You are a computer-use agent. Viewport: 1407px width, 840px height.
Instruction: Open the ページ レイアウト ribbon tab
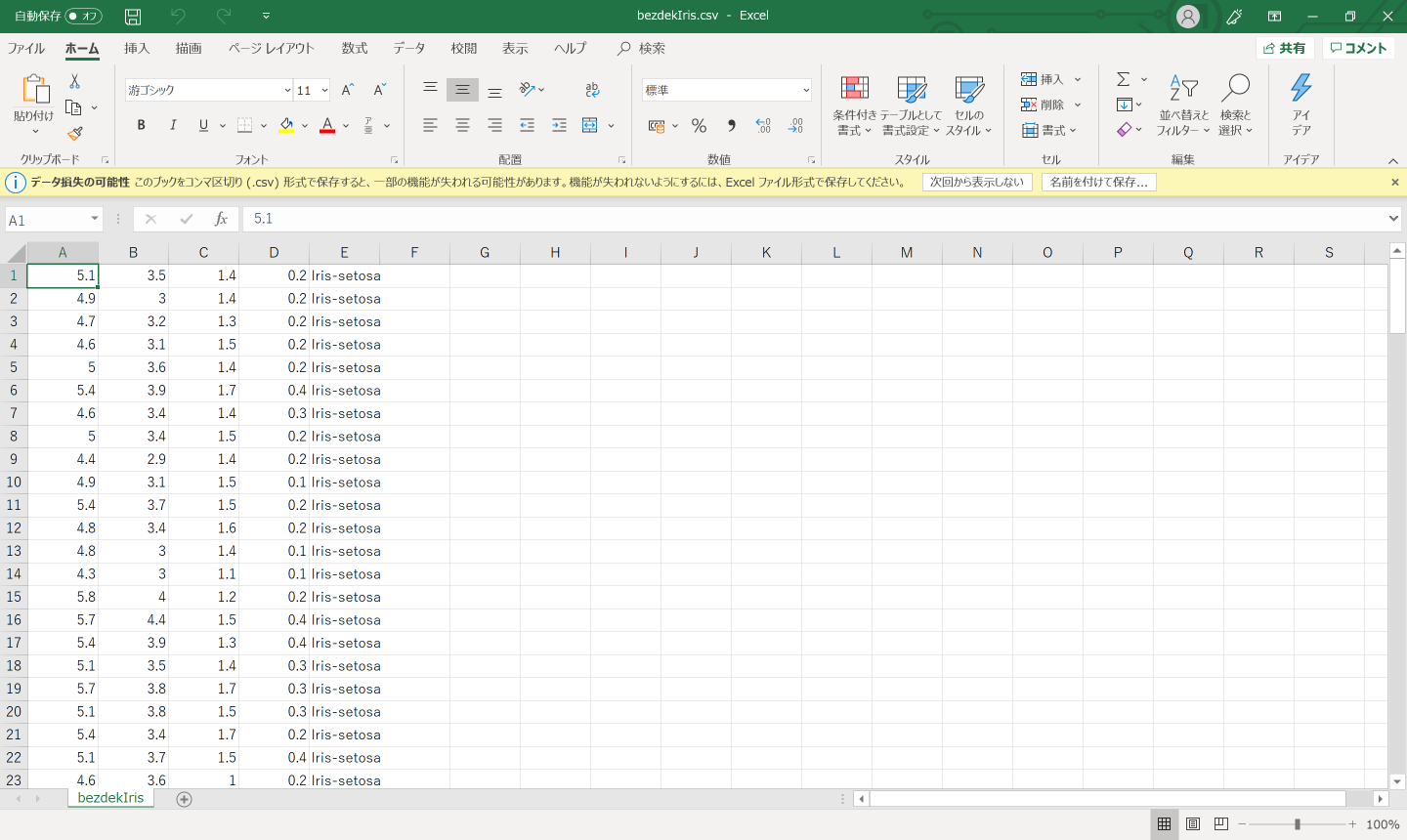[x=272, y=48]
